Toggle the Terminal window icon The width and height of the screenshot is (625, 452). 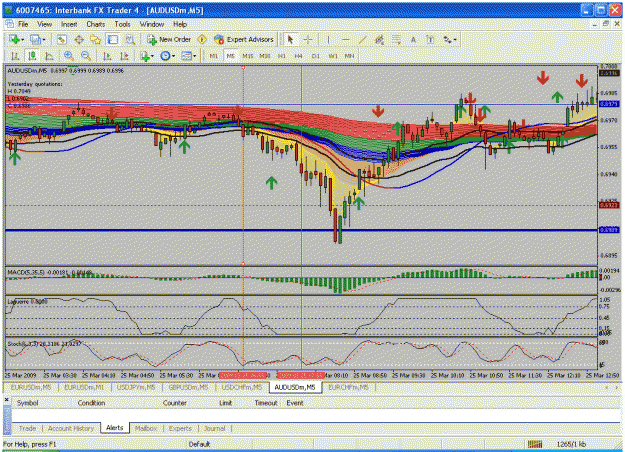pos(113,39)
